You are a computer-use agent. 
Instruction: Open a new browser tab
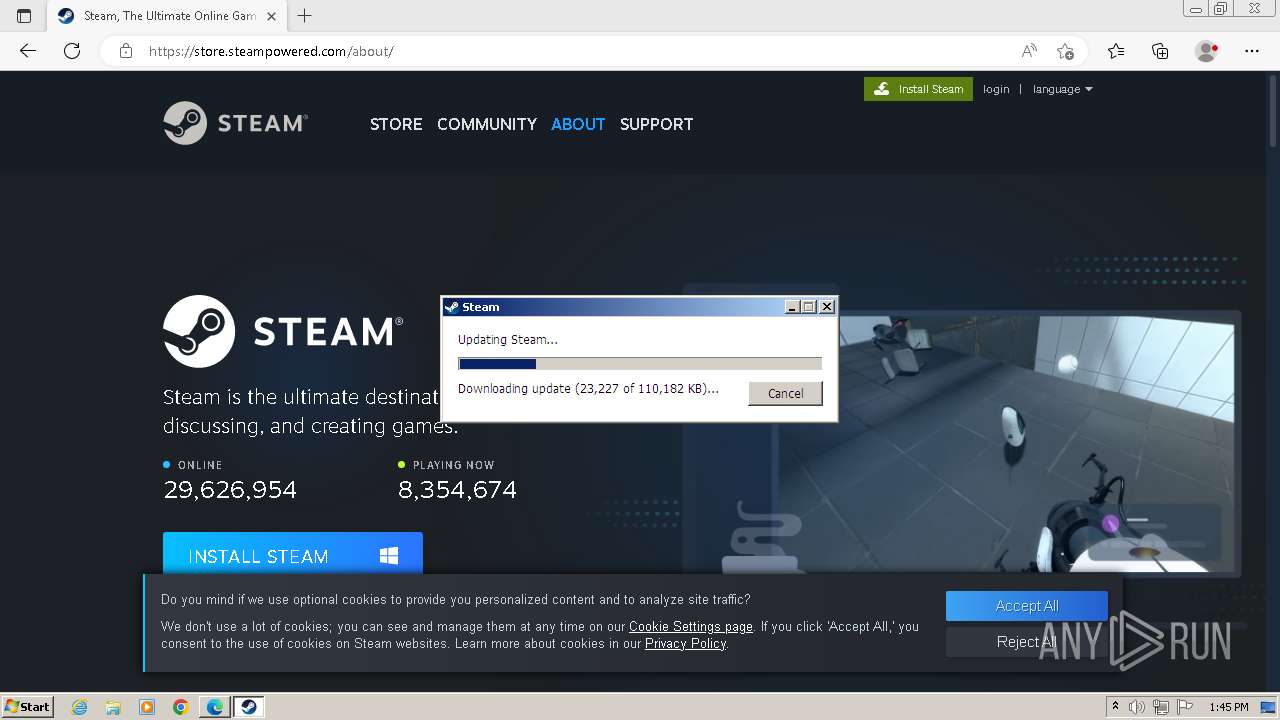pos(305,16)
